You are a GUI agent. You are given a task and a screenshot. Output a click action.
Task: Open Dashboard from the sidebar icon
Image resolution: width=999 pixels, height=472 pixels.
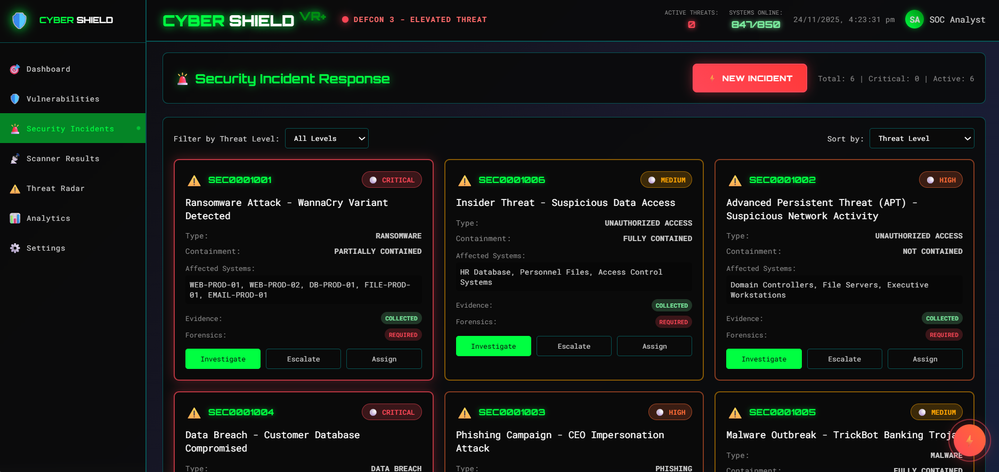15,69
